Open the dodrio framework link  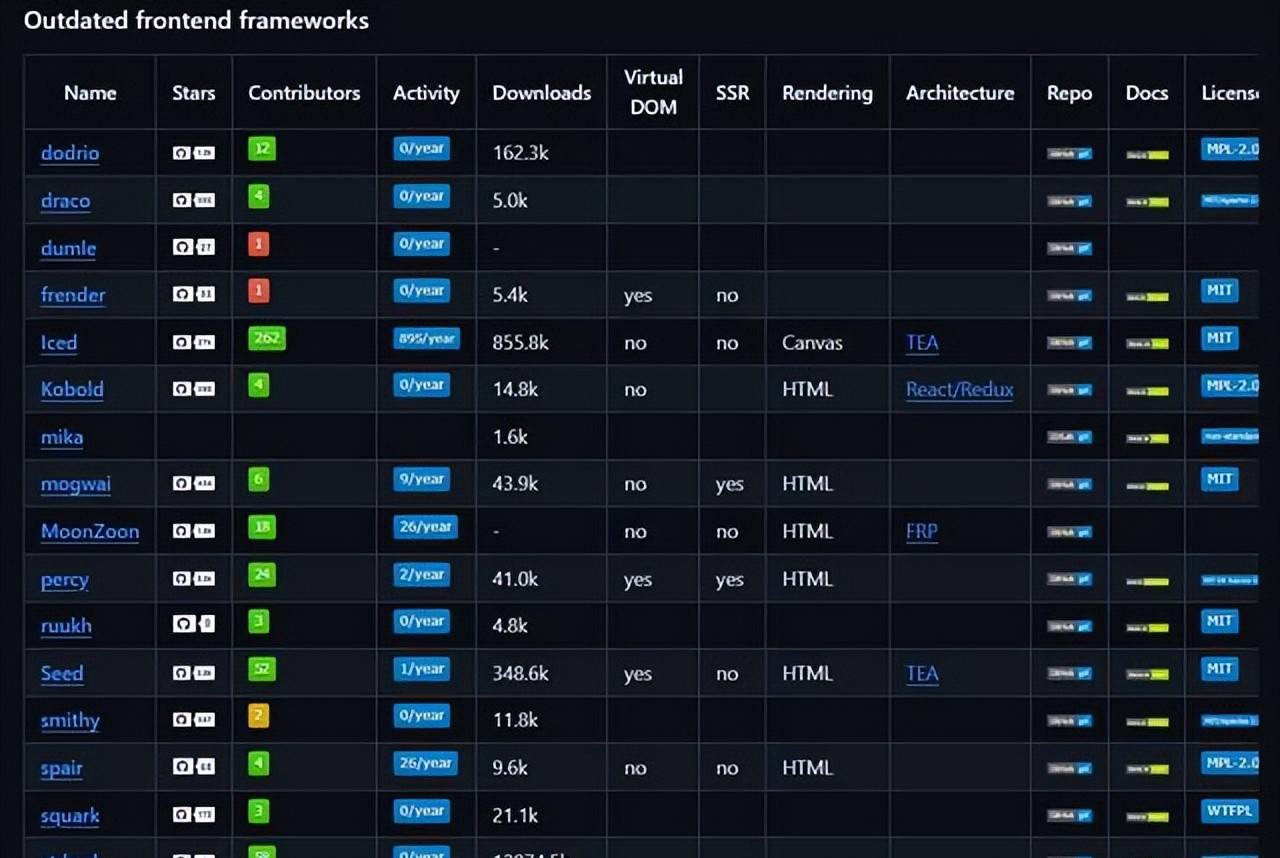click(70, 153)
